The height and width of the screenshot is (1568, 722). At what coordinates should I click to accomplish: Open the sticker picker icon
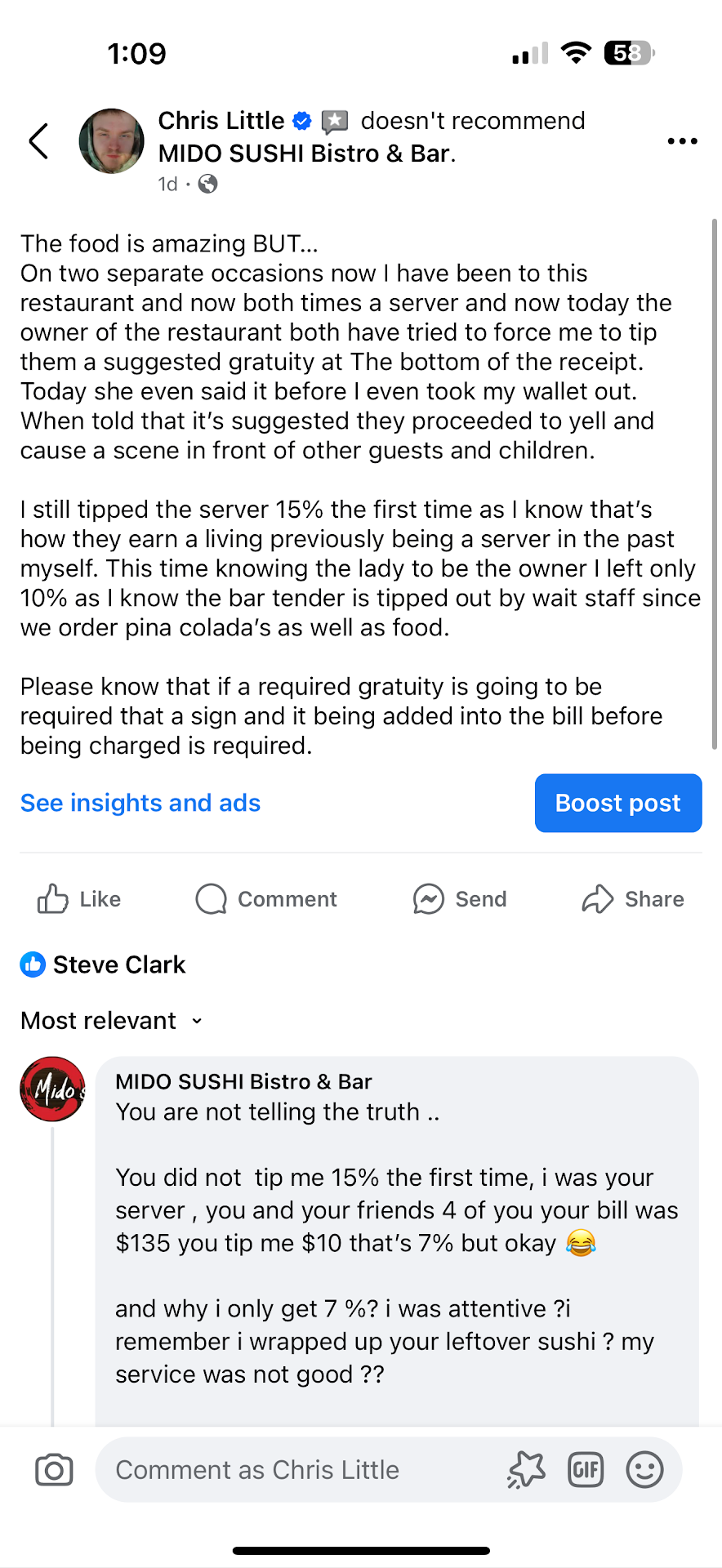pos(527,1470)
